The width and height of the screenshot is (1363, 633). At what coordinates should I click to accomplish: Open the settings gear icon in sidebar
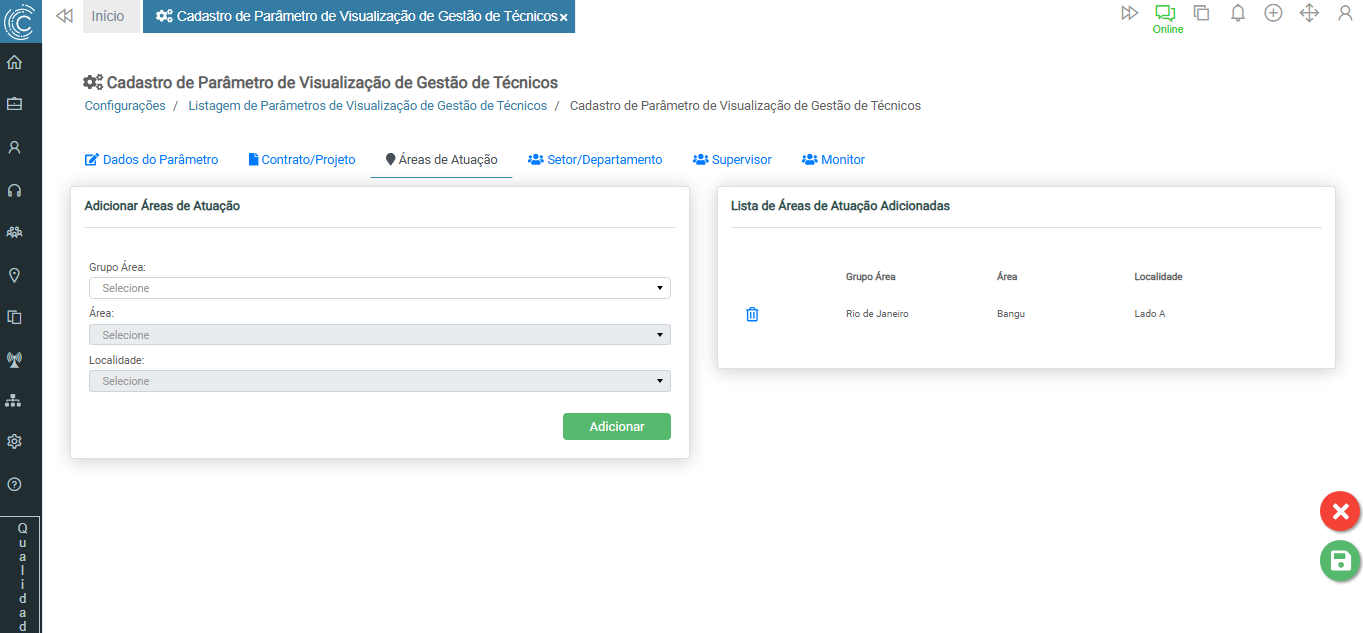(x=15, y=441)
